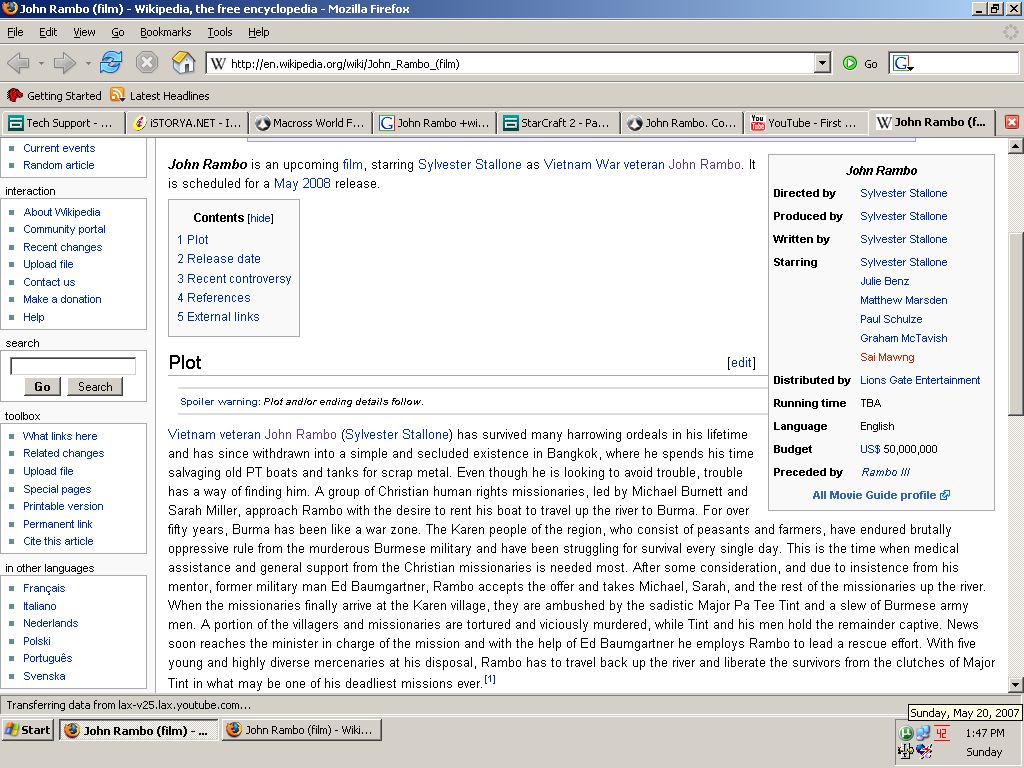Screen dimensions: 1024x768
Task: Close the current tab with red X
Action: pyautogui.click(x=1012, y=122)
